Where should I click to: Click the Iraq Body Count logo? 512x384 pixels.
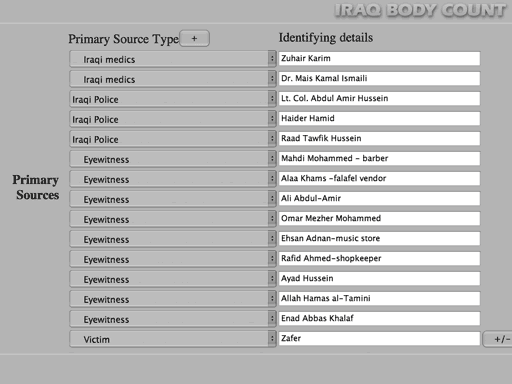pyautogui.click(x=420, y=10)
